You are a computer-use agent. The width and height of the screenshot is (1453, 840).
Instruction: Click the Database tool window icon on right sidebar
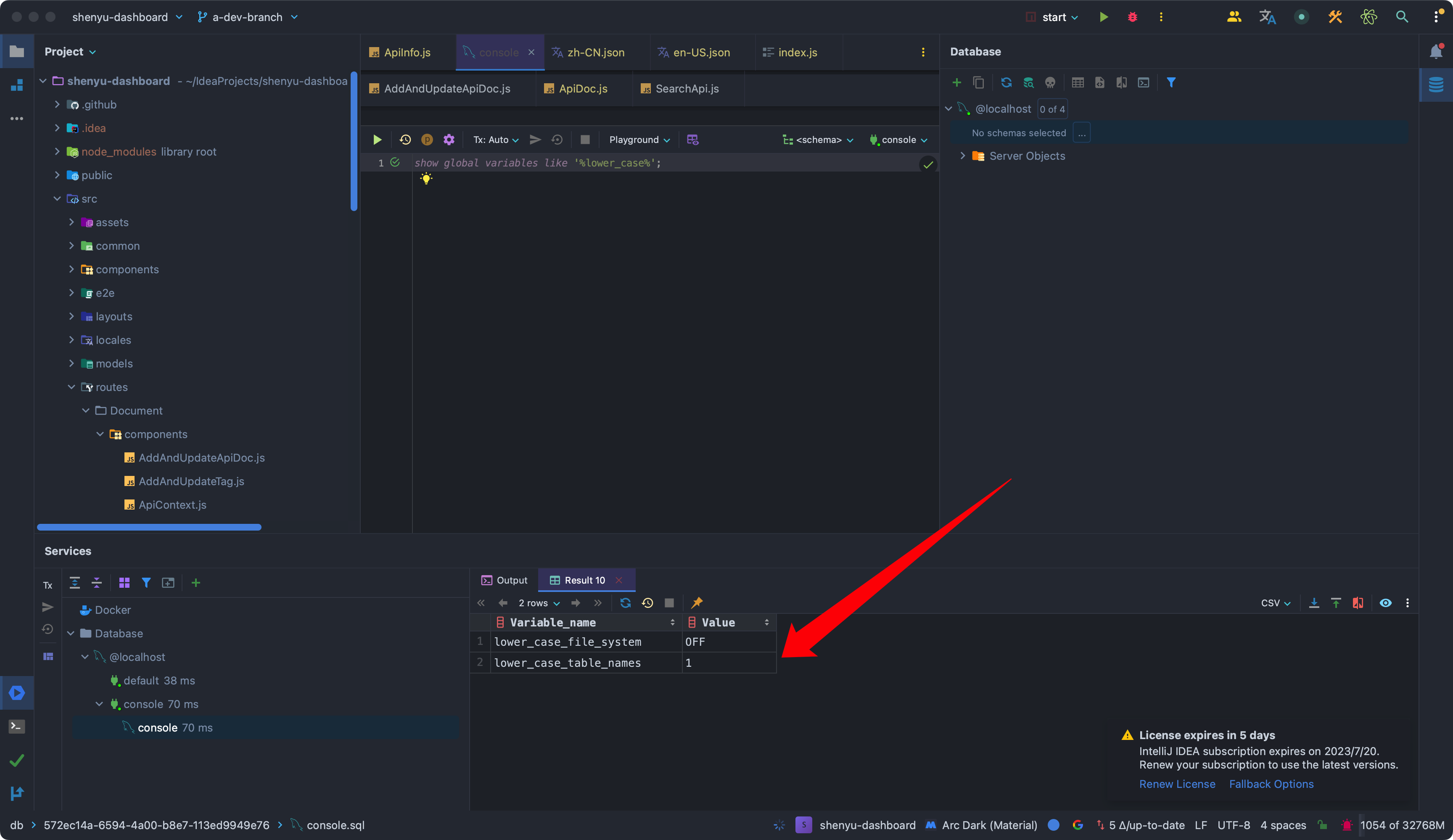(1436, 85)
